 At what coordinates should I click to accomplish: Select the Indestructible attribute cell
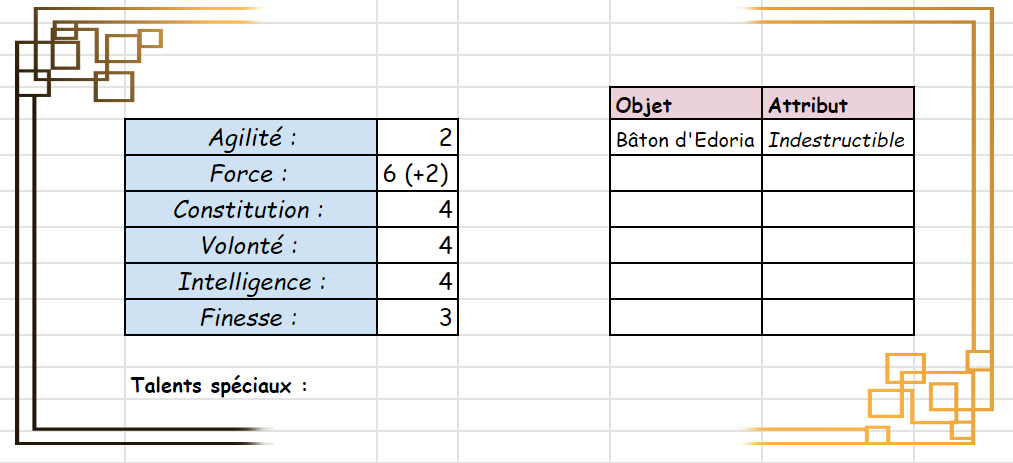(x=838, y=140)
